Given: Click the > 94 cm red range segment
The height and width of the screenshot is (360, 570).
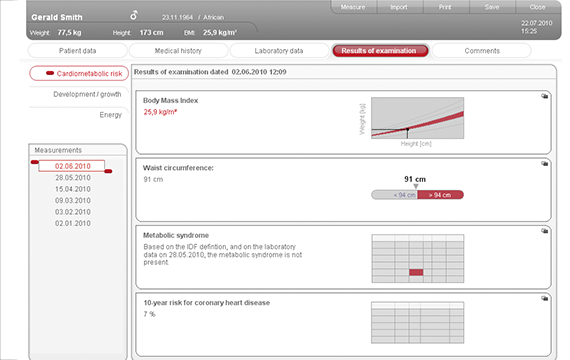Looking at the screenshot, I should [x=440, y=195].
